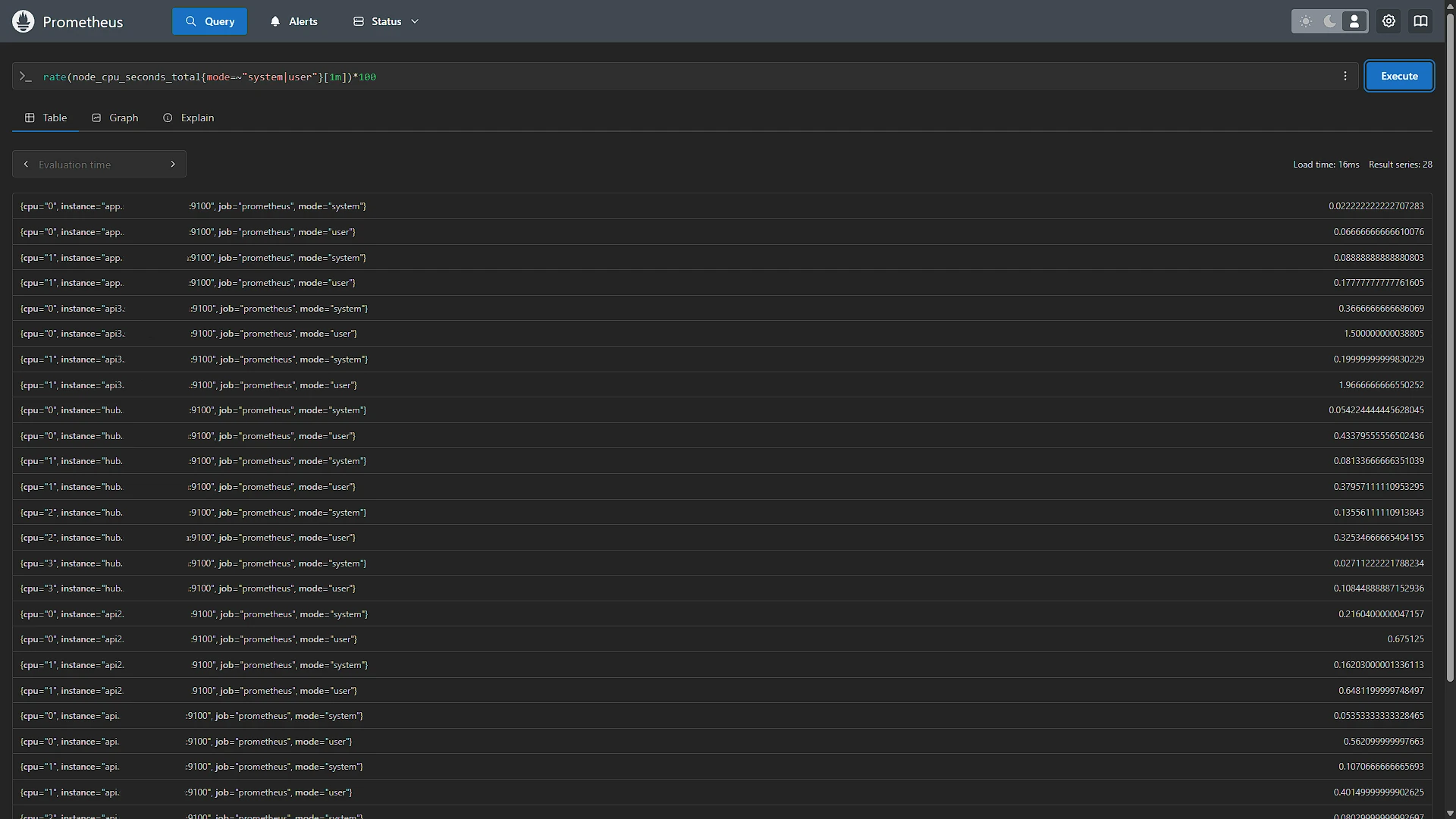
Task: Select value 1.500000000038805
Action: [1383, 334]
